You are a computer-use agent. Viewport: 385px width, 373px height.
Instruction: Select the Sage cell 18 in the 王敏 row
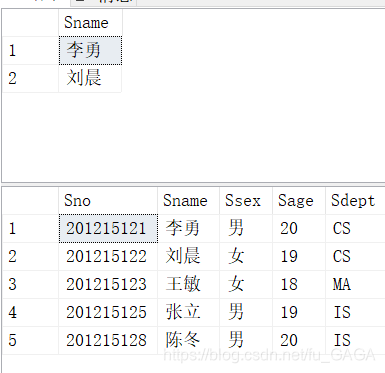pos(299,284)
